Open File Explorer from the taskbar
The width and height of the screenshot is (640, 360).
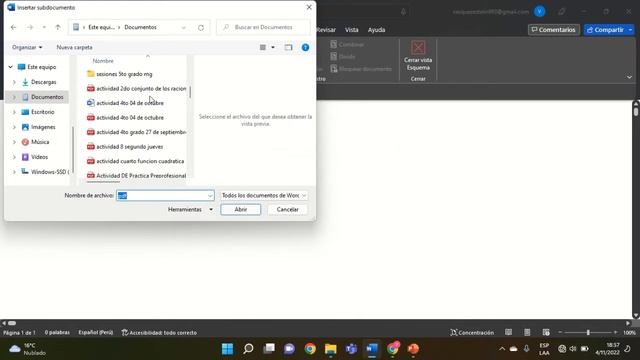coord(331,349)
